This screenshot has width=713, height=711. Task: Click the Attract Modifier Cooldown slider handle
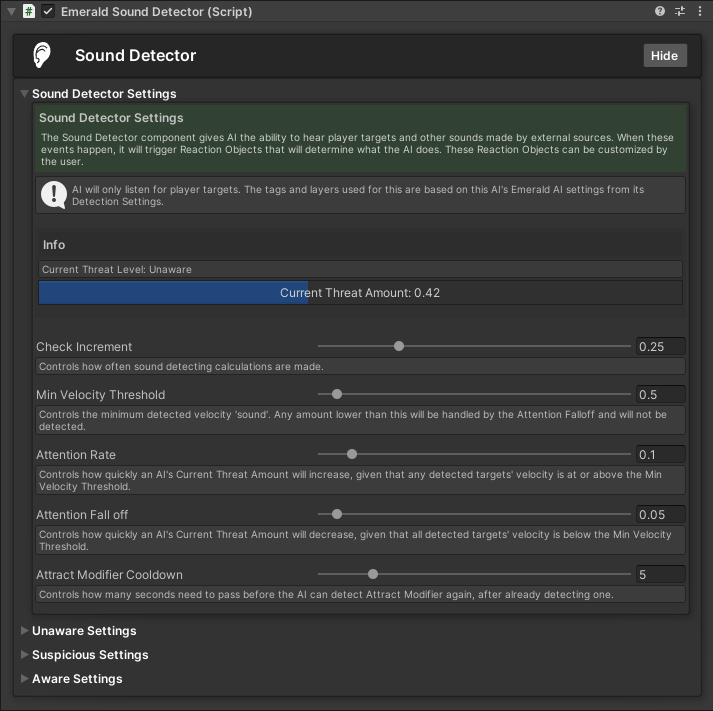click(x=373, y=574)
